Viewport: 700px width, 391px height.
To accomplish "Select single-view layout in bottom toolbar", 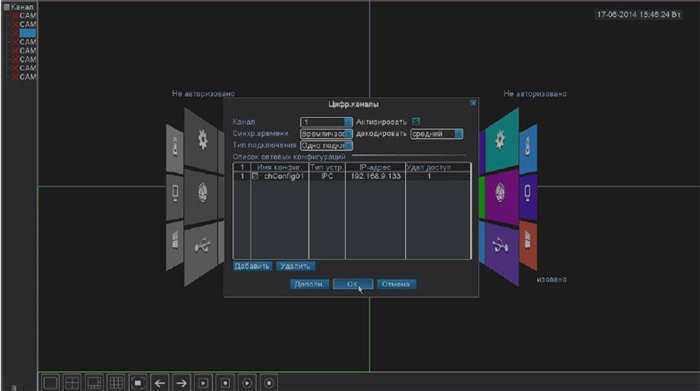I will point(50,383).
